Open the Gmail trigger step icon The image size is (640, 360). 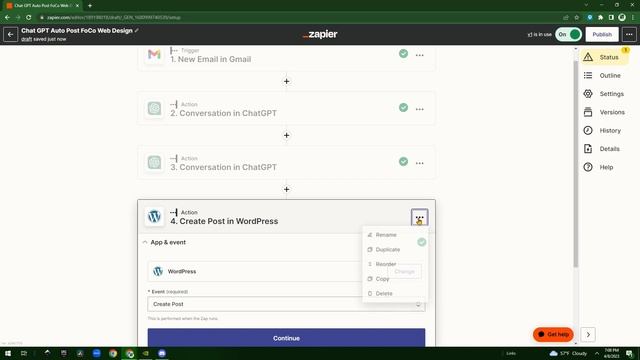point(154,54)
